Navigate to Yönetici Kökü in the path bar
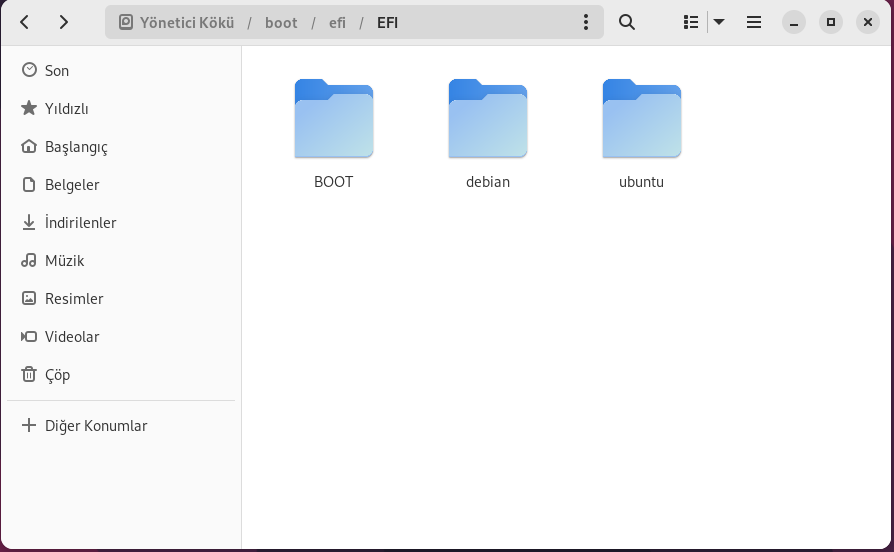The image size is (894, 552). [x=187, y=23]
